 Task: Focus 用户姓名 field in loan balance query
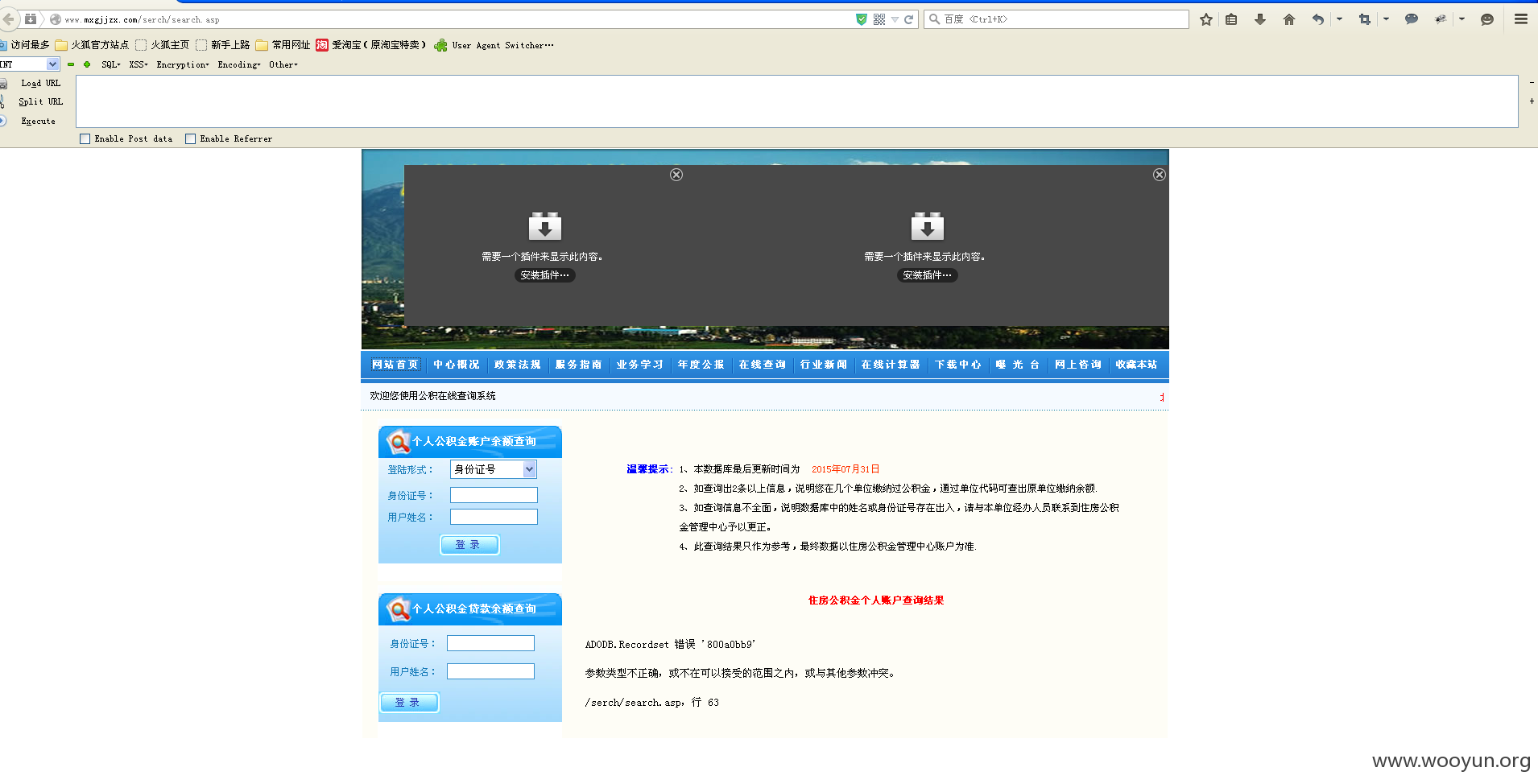[x=490, y=671]
